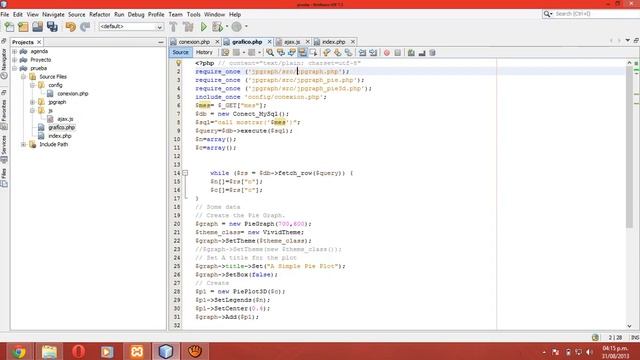Click the Last Edit icon in editor toolbar

click(x=225, y=53)
